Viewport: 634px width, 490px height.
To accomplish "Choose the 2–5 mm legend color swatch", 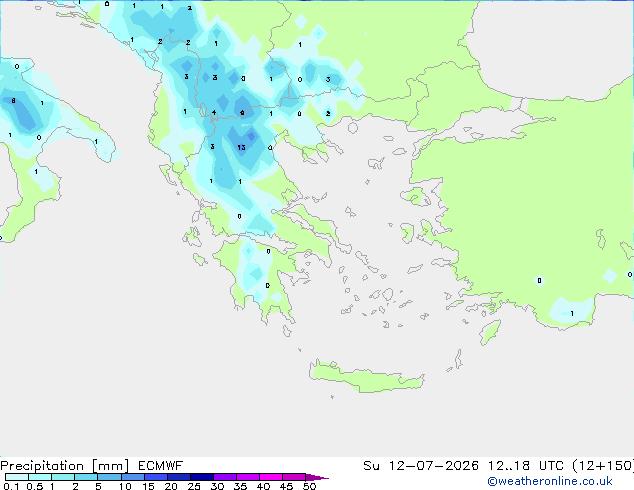I will [86, 477].
